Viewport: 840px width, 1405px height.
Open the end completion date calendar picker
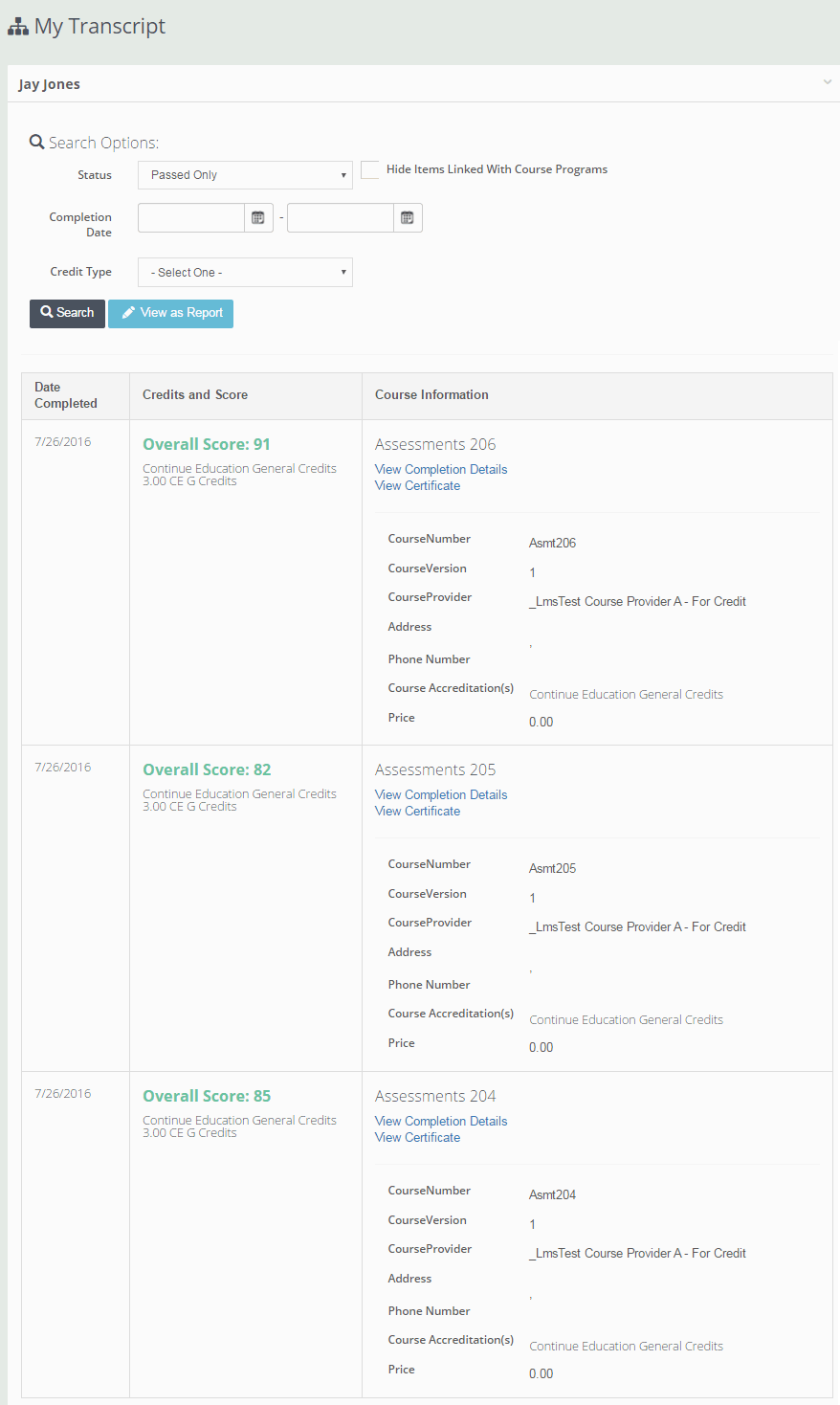click(x=408, y=218)
